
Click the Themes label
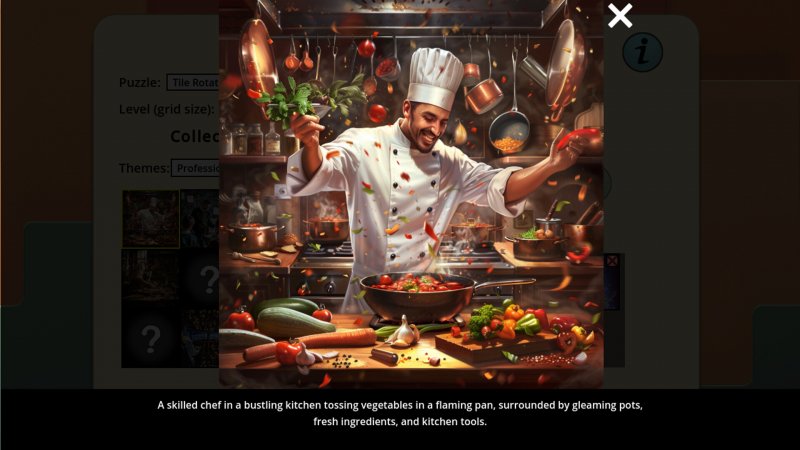pyautogui.click(x=143, y=168)
